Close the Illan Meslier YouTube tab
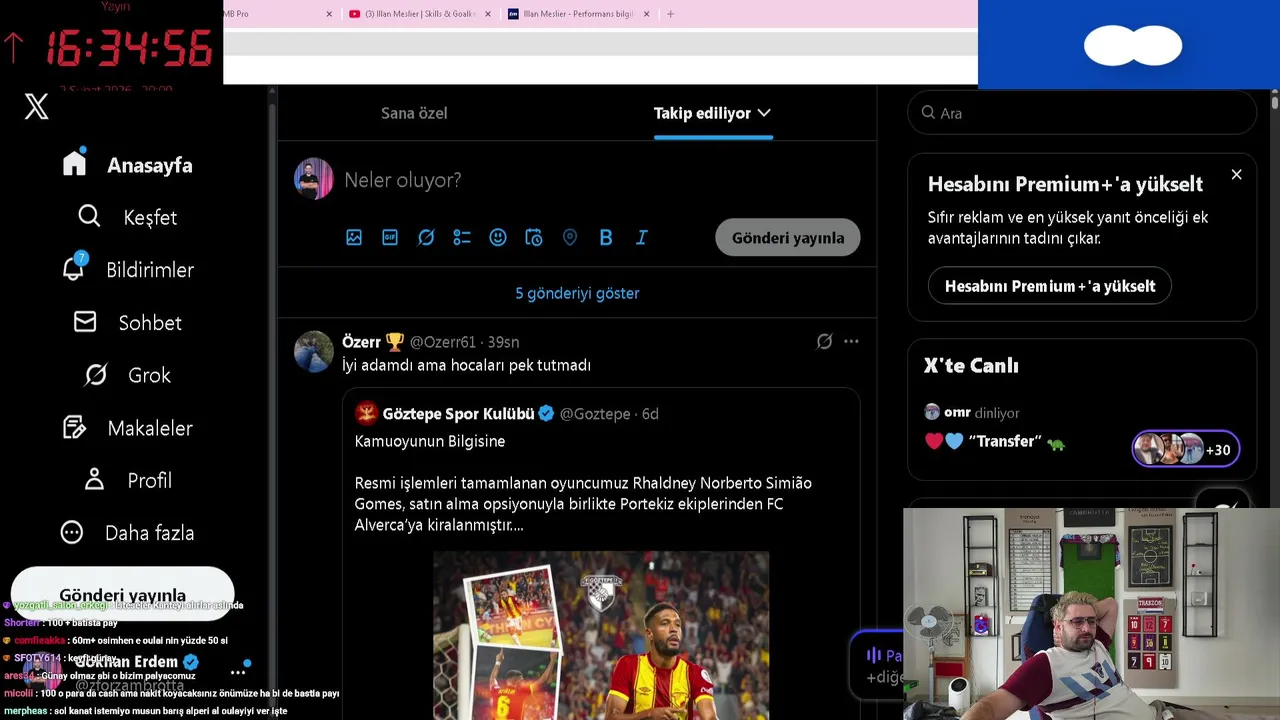This screenshot has width=1280, height=720. (488, 14)
